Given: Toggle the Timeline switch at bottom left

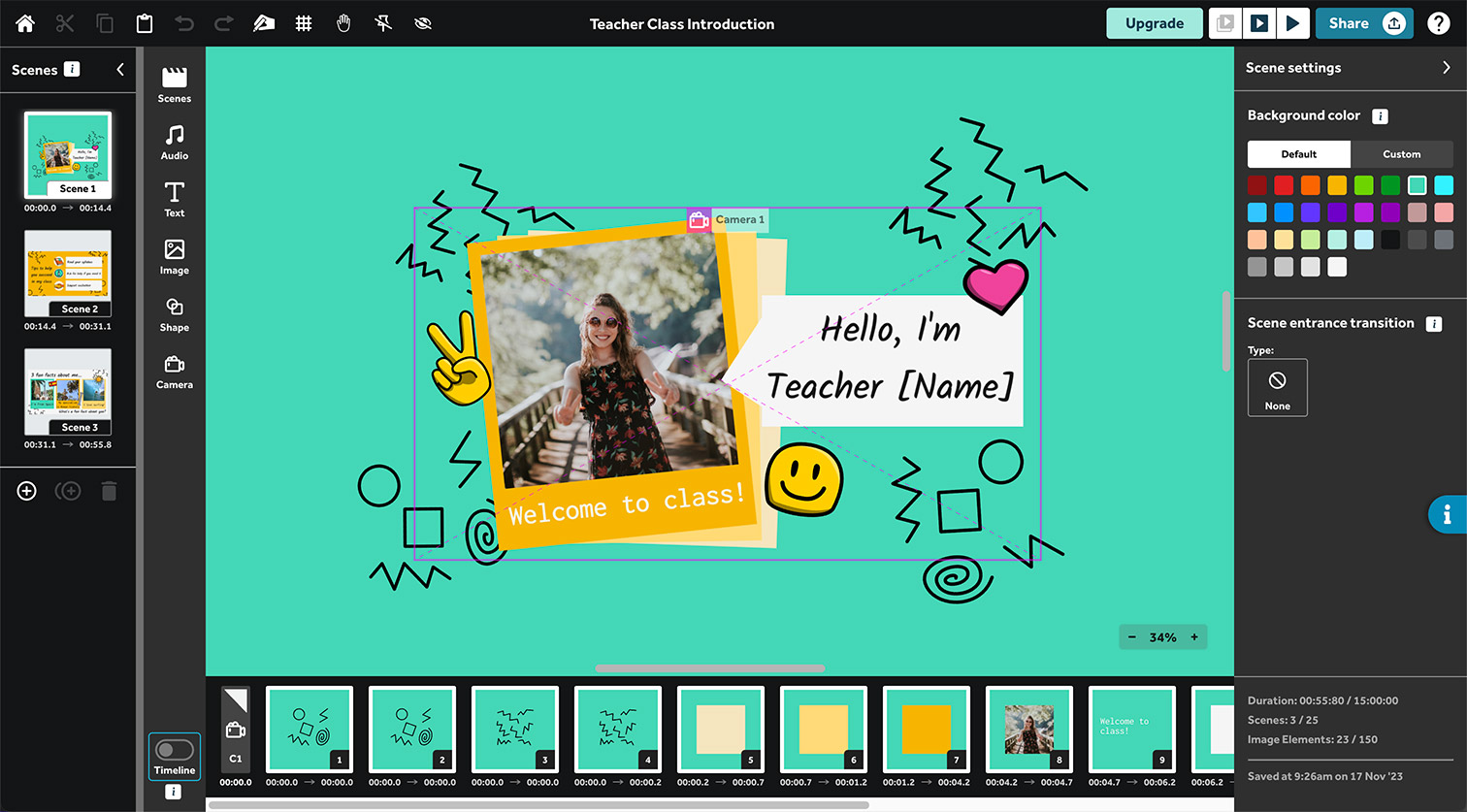Looking at the screenshot, I should tap(174, 749).
